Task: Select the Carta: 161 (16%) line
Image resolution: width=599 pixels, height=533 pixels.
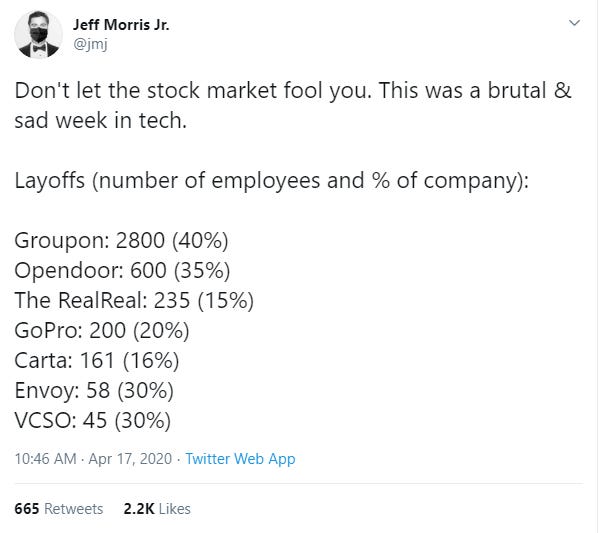Action: click(x=97, y=360)
